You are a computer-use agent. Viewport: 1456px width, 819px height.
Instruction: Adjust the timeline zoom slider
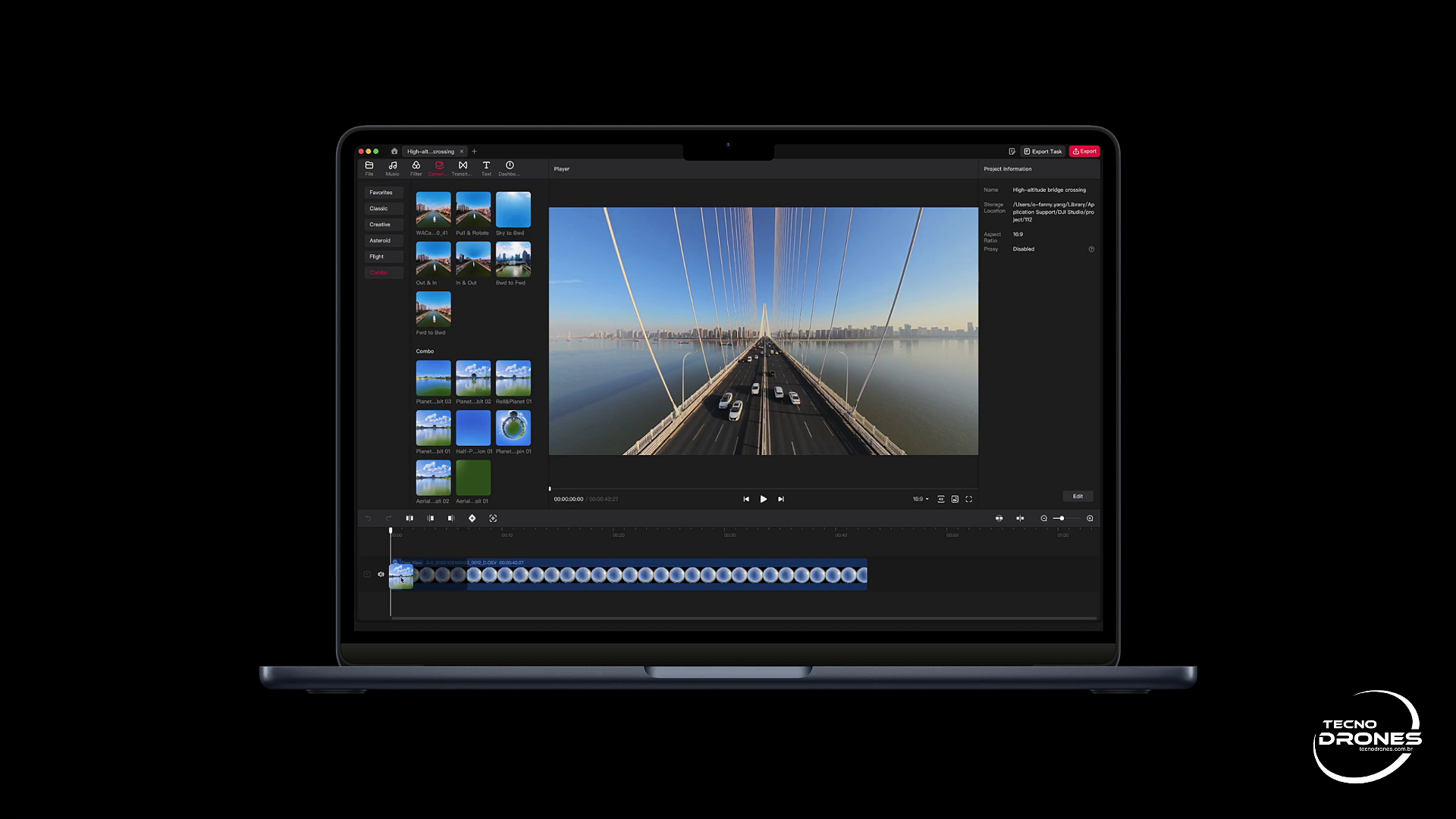coord(1062,519)
